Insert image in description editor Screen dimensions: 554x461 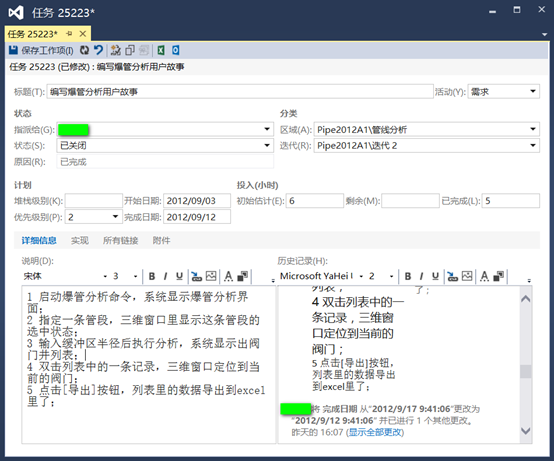pyautogui.click(x=211, y=276)
